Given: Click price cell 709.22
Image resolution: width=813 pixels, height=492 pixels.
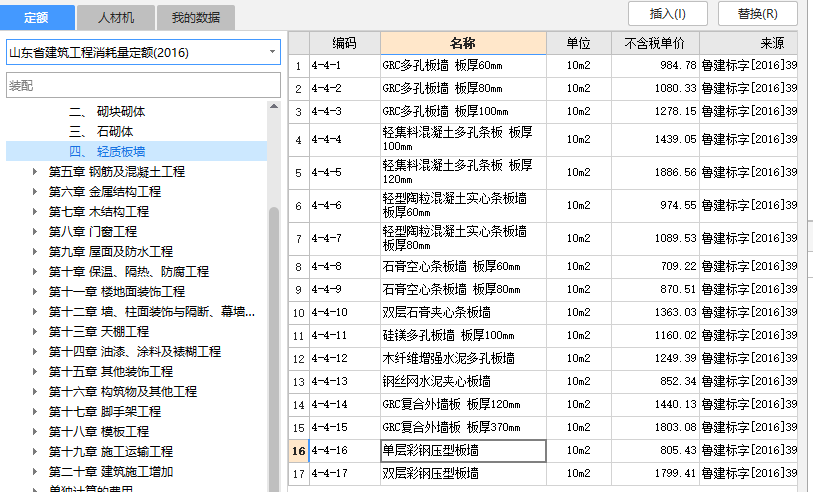Looking at the screenshot, I should click(655, 267).
